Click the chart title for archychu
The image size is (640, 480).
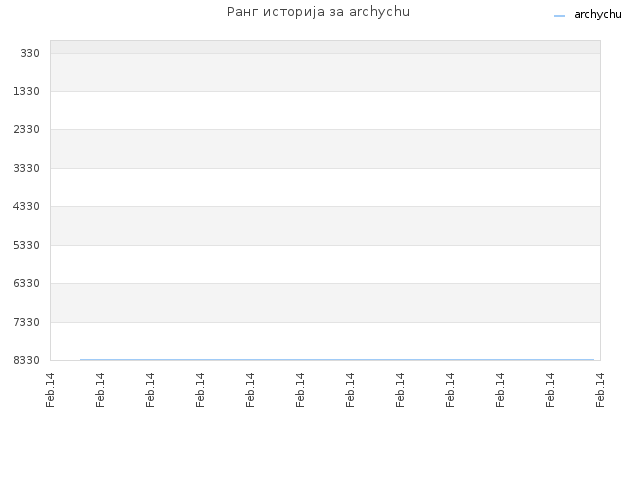pos(318,12)
